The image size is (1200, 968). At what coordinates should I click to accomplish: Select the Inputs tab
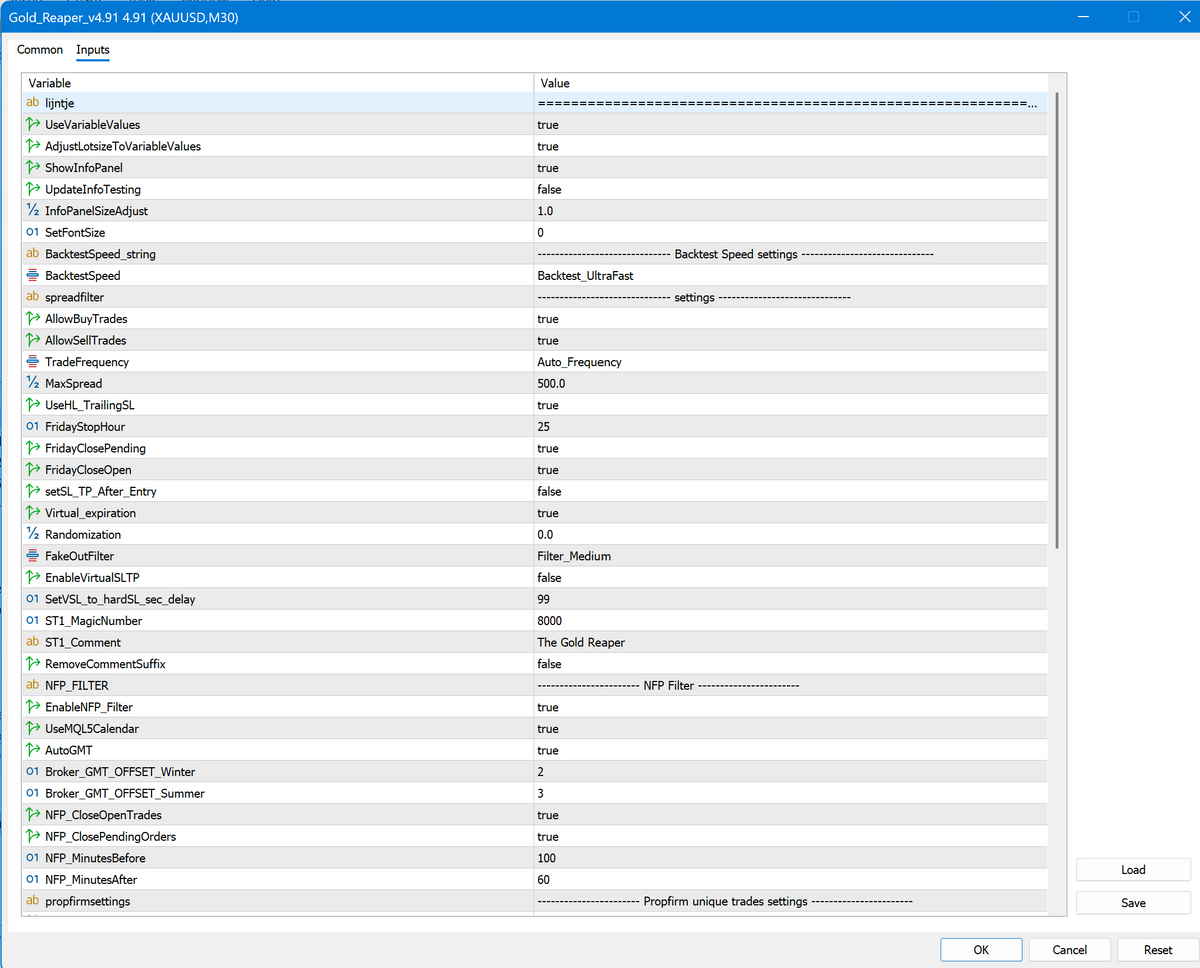click(93, 50)
